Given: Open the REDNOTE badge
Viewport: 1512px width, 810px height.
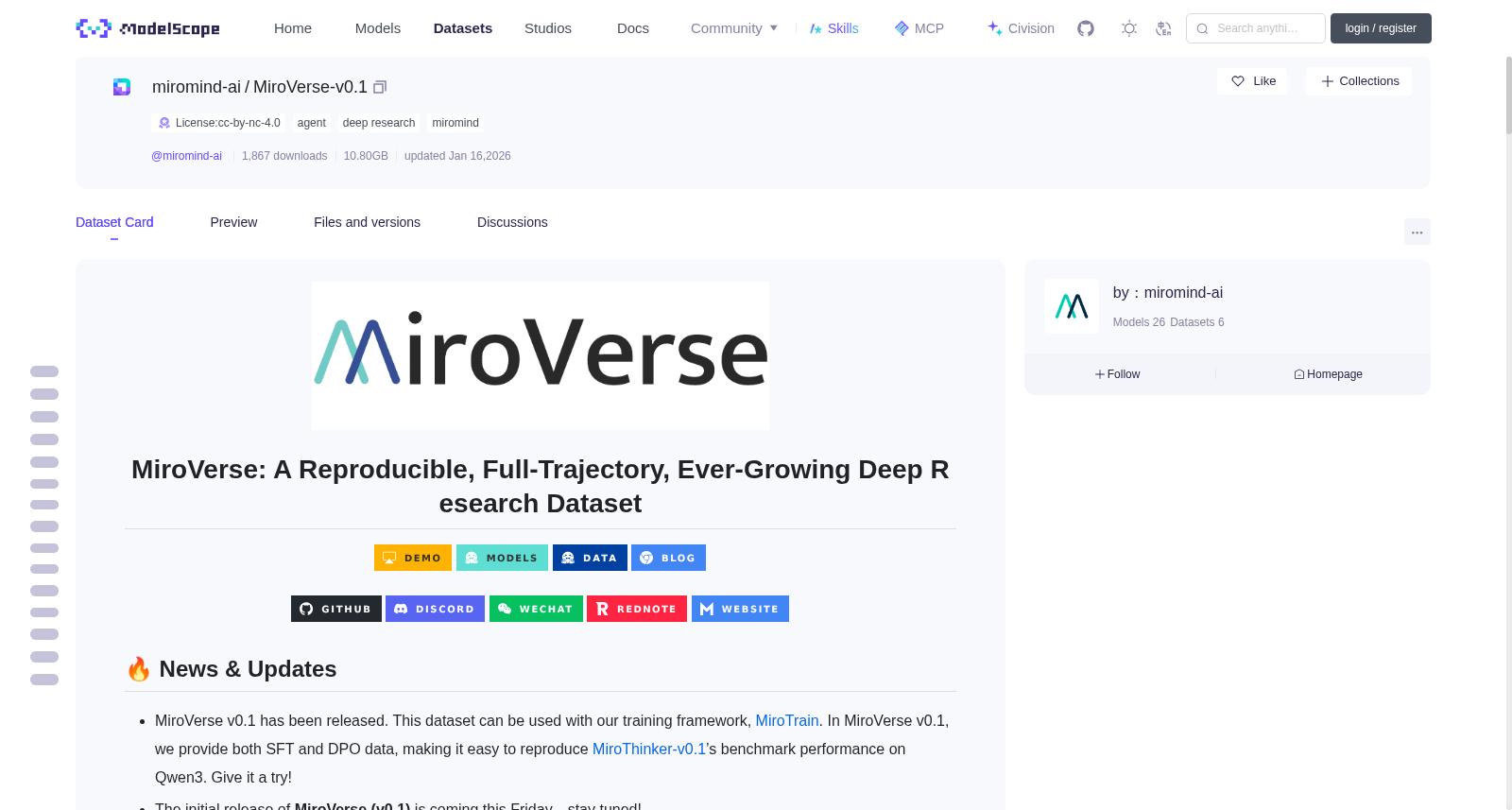Looking at the screenshot, I should pyautogui.click(x=637, y=609).
